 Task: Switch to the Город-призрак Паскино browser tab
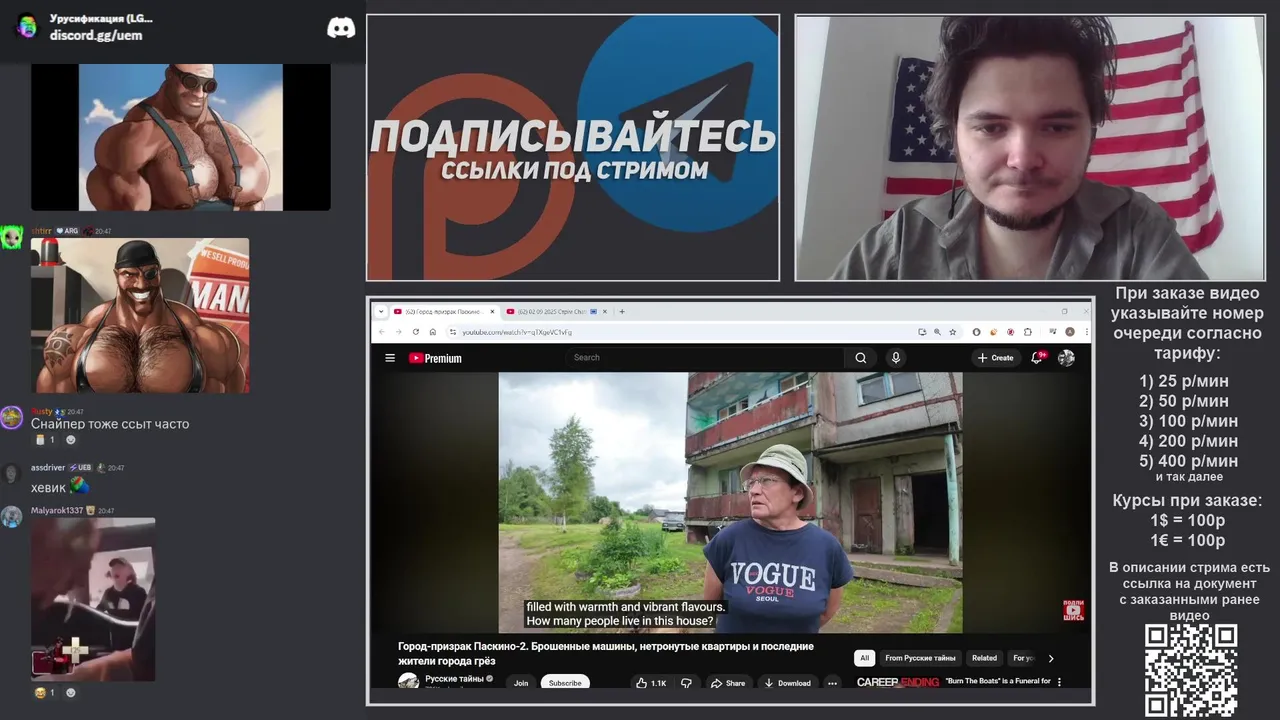tap(444, 311)
